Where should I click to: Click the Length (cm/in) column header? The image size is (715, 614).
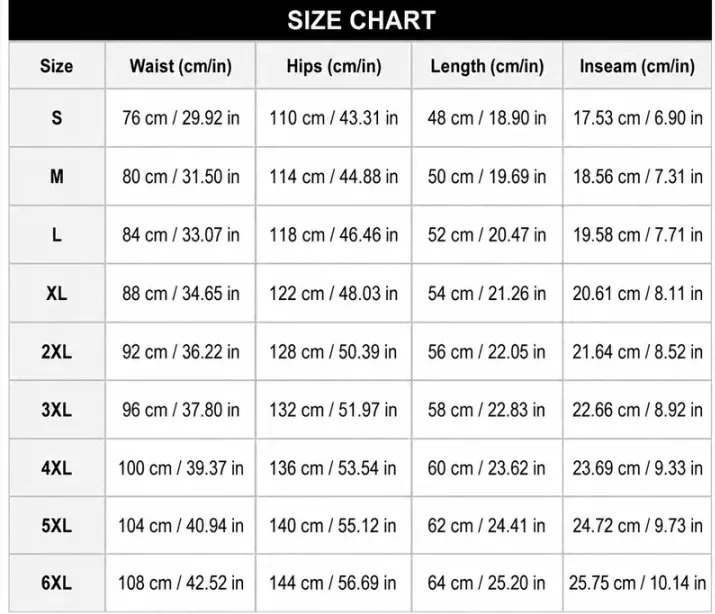[x=487, y=66]
